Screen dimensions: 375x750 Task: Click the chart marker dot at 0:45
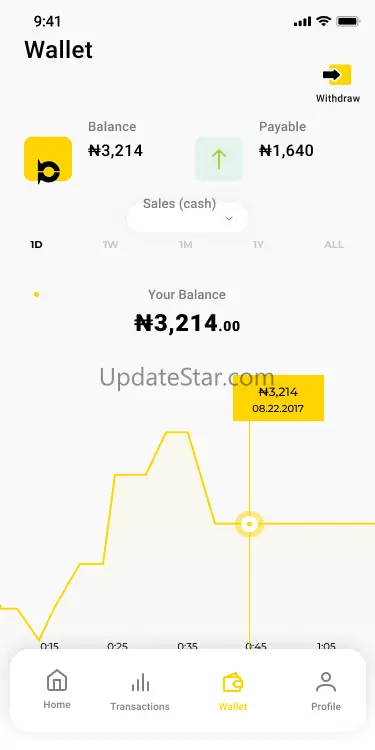tap(249, 524)
